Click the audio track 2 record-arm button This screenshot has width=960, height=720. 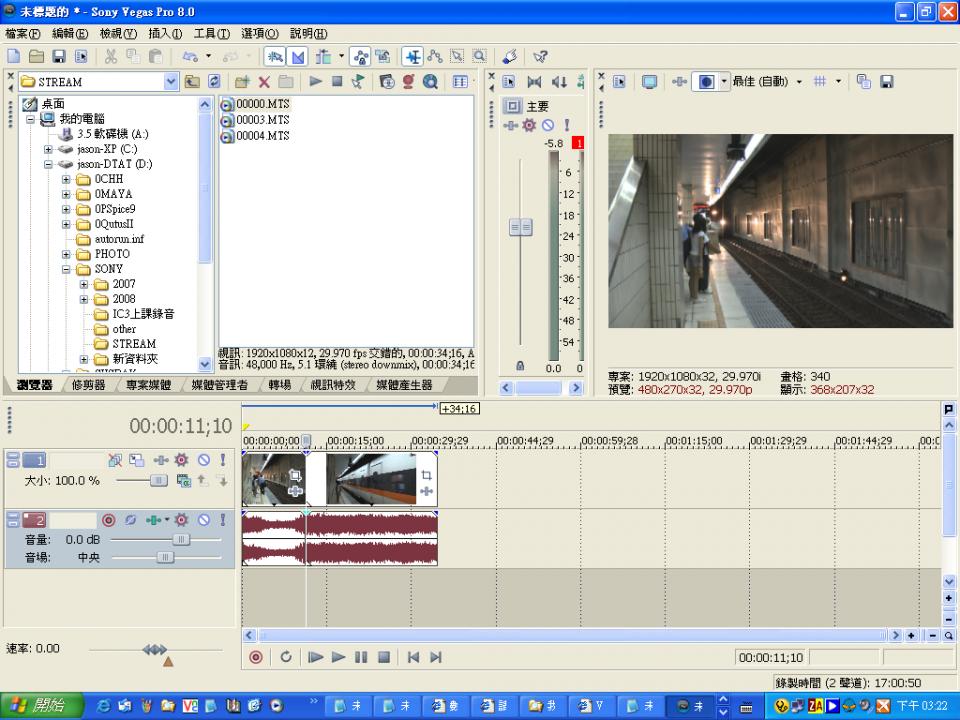click(x=109, y=520)
